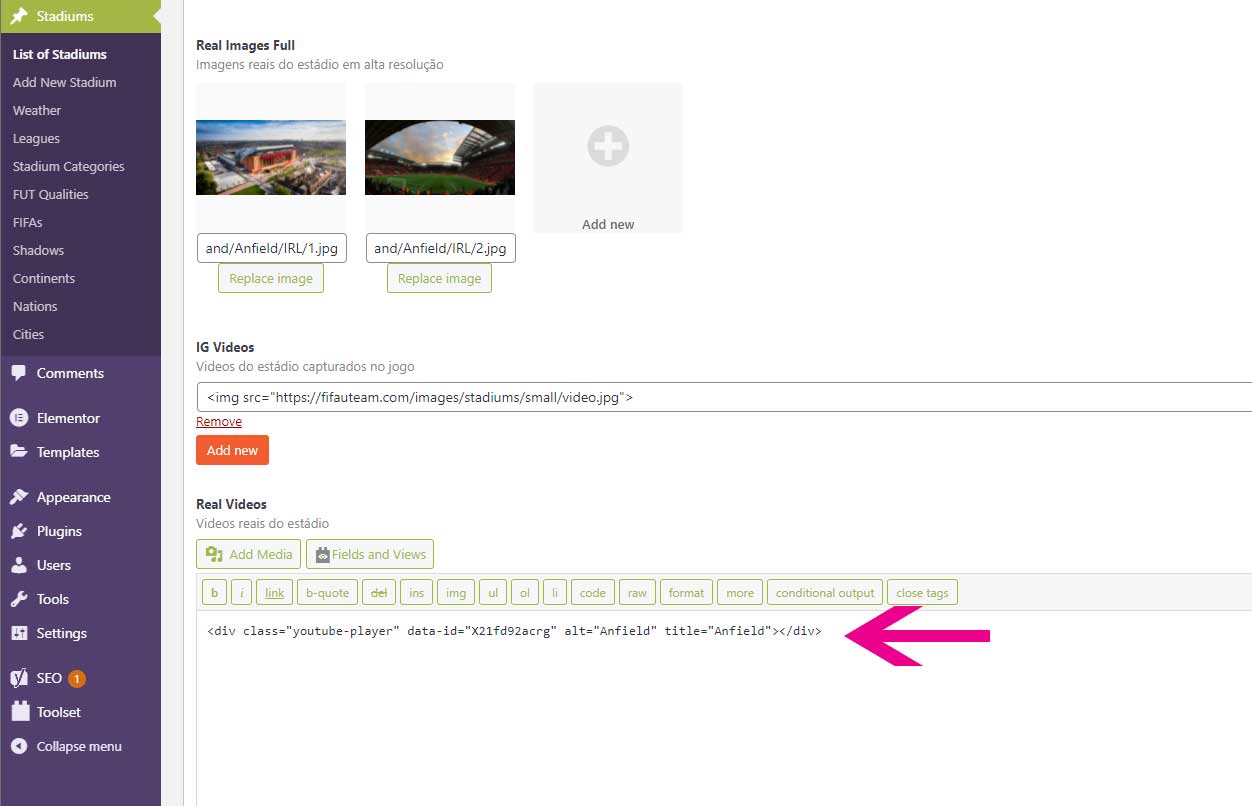Click the Toolset icon in sidebar
The image size is (1252, 806).
click(19, 712)
